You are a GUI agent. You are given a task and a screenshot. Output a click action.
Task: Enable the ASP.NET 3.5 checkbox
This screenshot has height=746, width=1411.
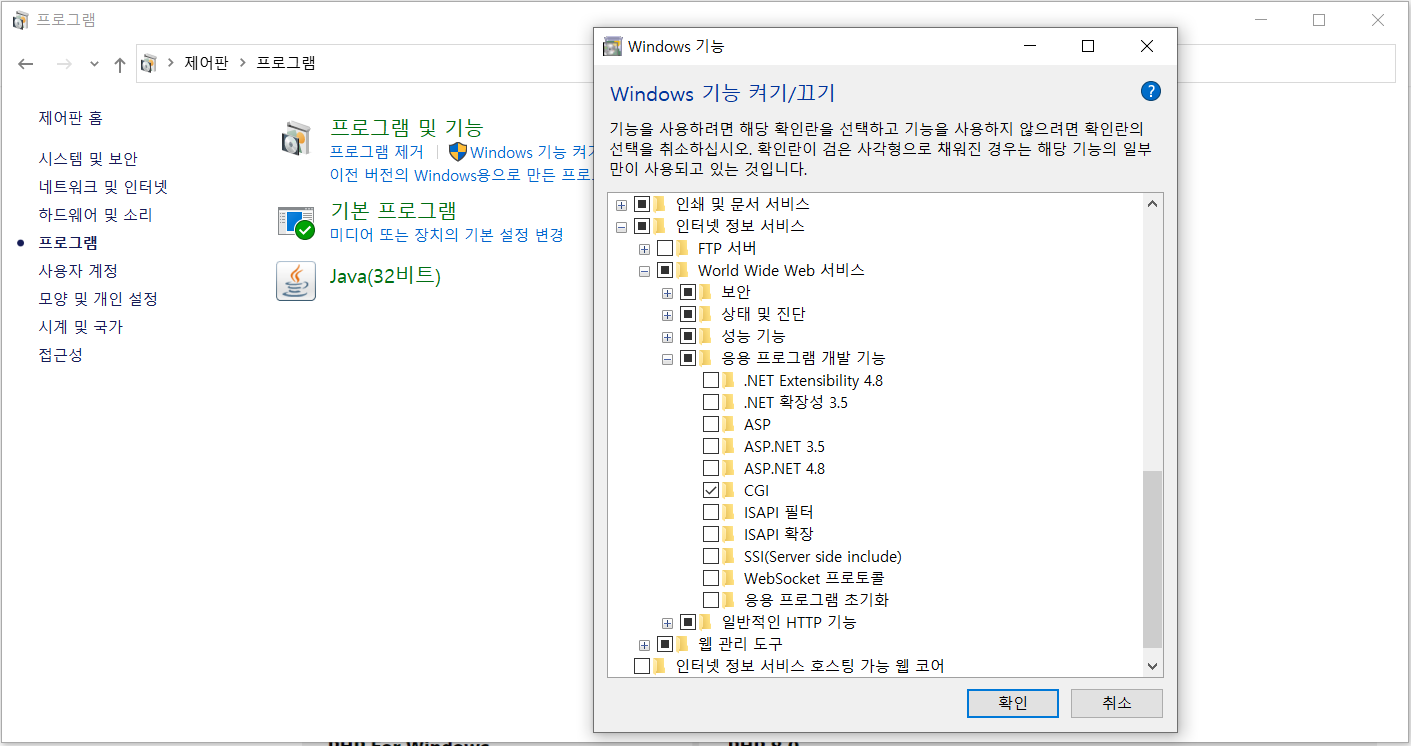(x=711, y=446)
